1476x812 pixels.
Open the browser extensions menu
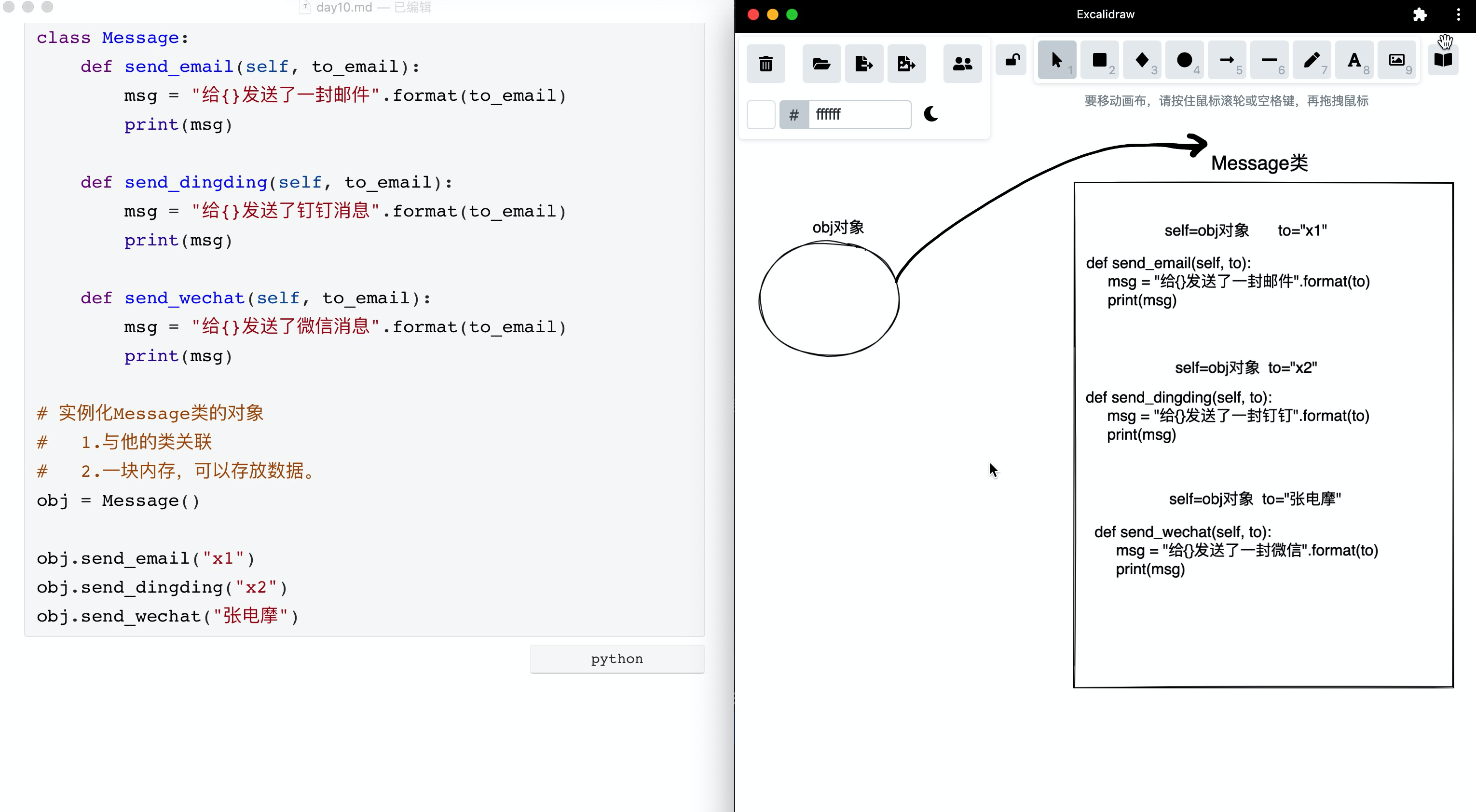tap(1420, 15)
